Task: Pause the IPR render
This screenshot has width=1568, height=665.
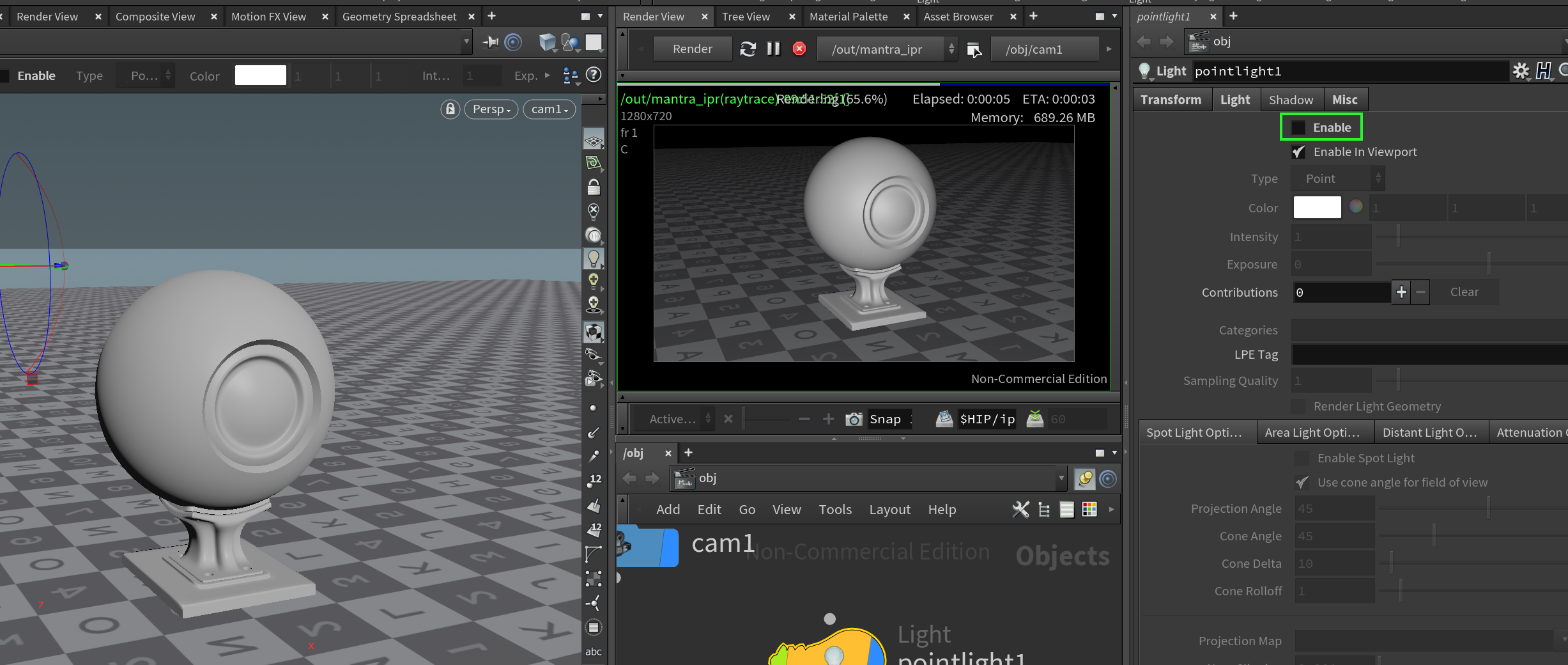Action: (x=773, y=48)
